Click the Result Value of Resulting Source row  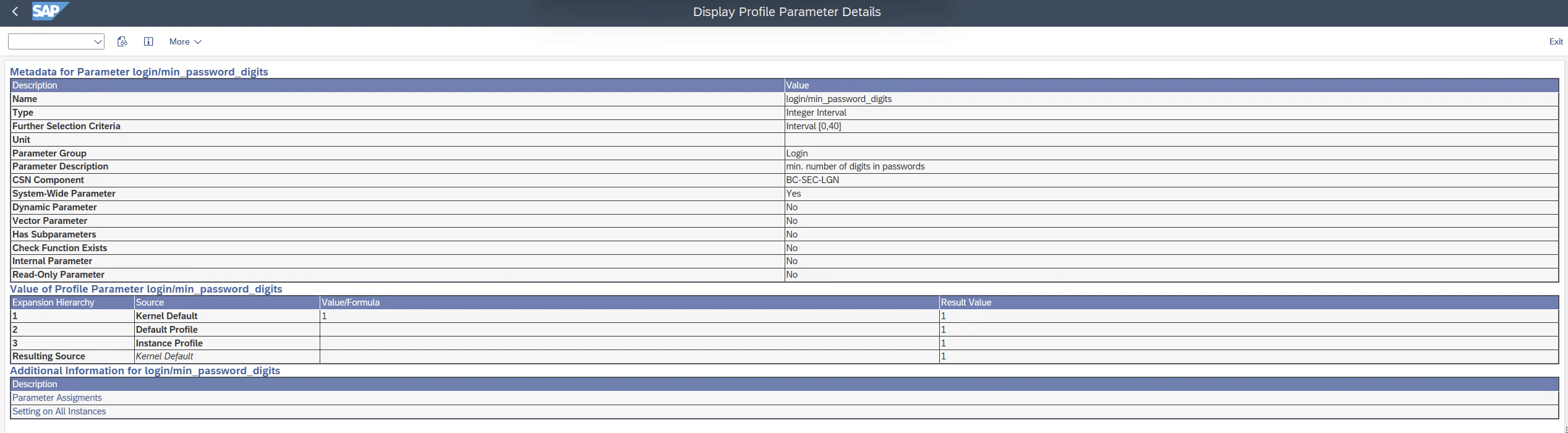[x=1248, y=356]
